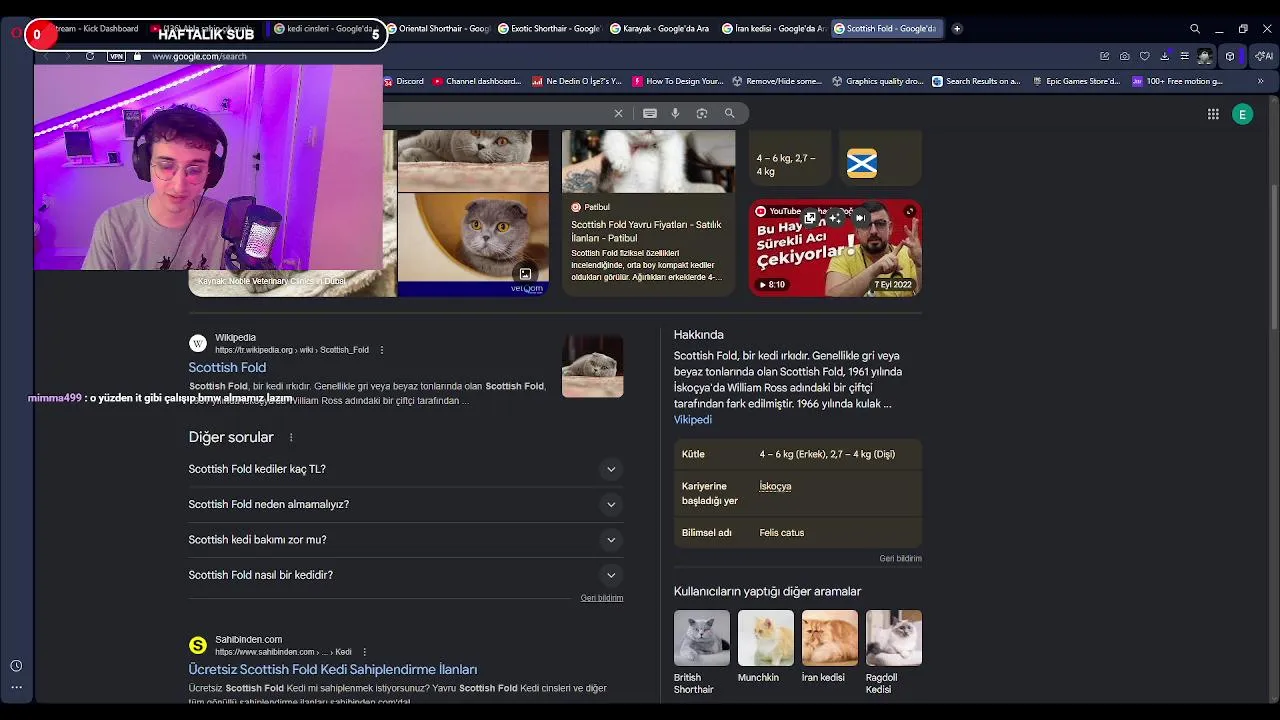Reload the page with the refresh icon

(90, 56)
